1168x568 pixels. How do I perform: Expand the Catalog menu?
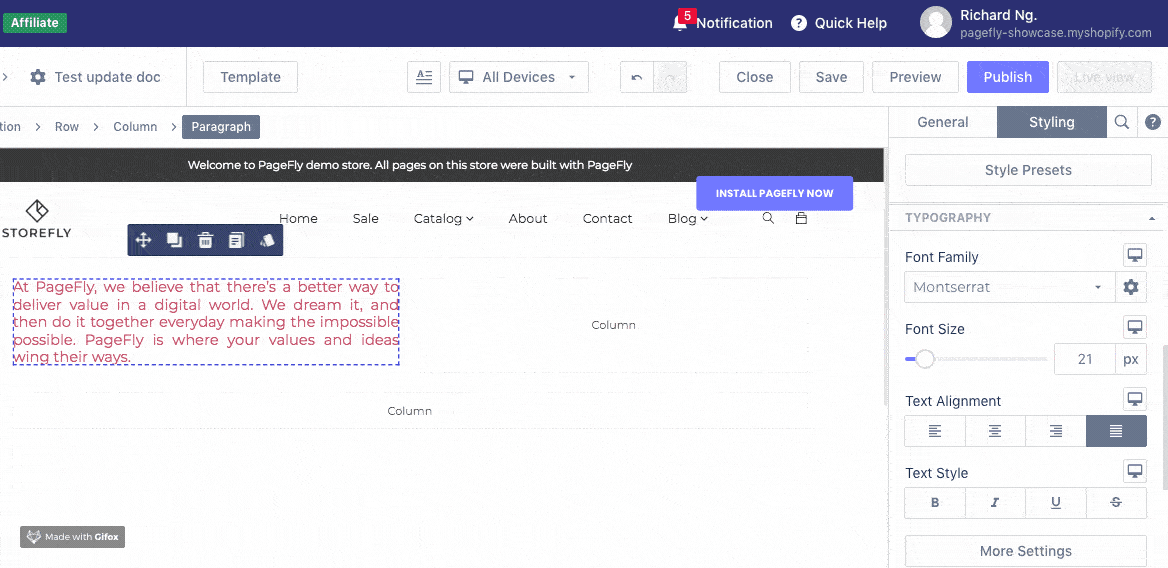(x=444, y=218)
